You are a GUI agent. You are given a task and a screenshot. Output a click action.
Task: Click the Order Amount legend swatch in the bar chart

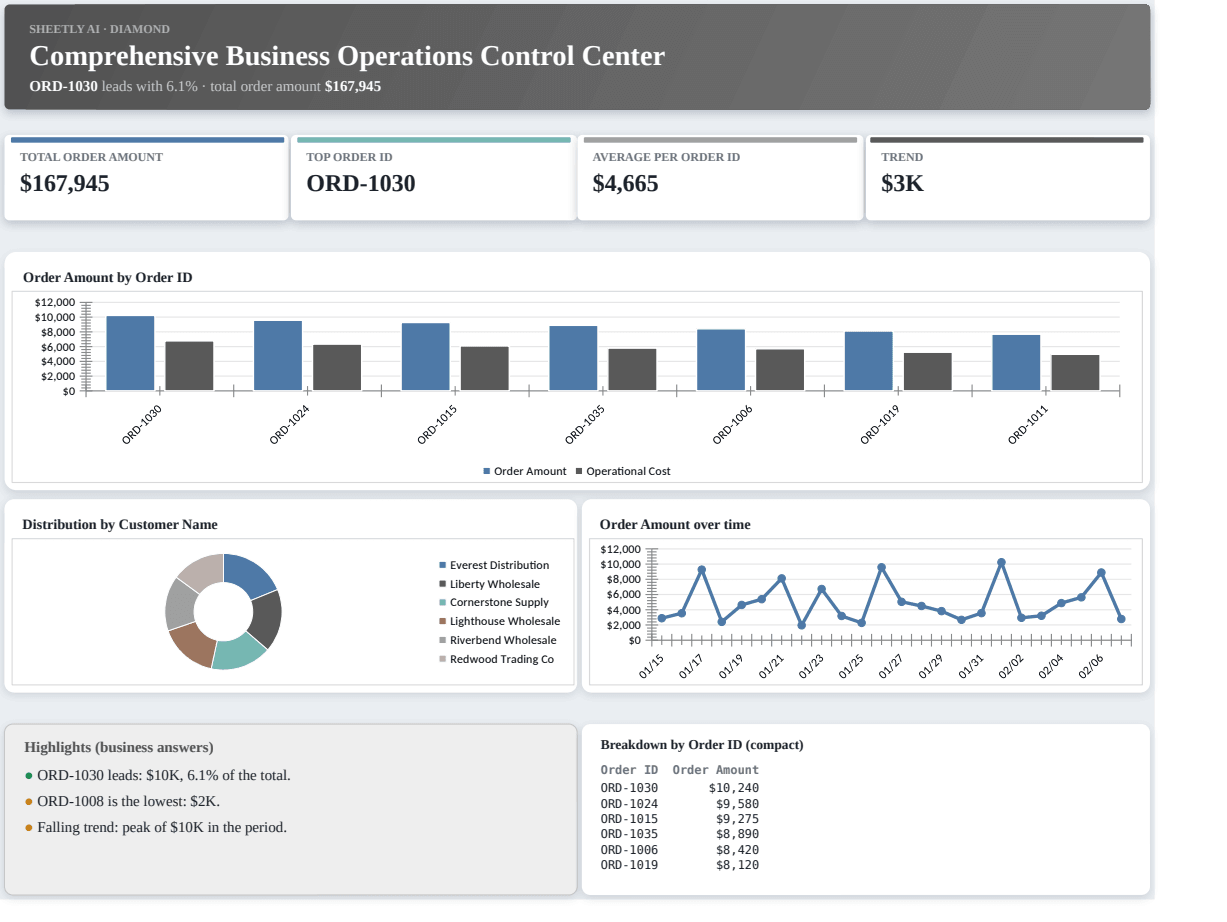click(487, 471)
